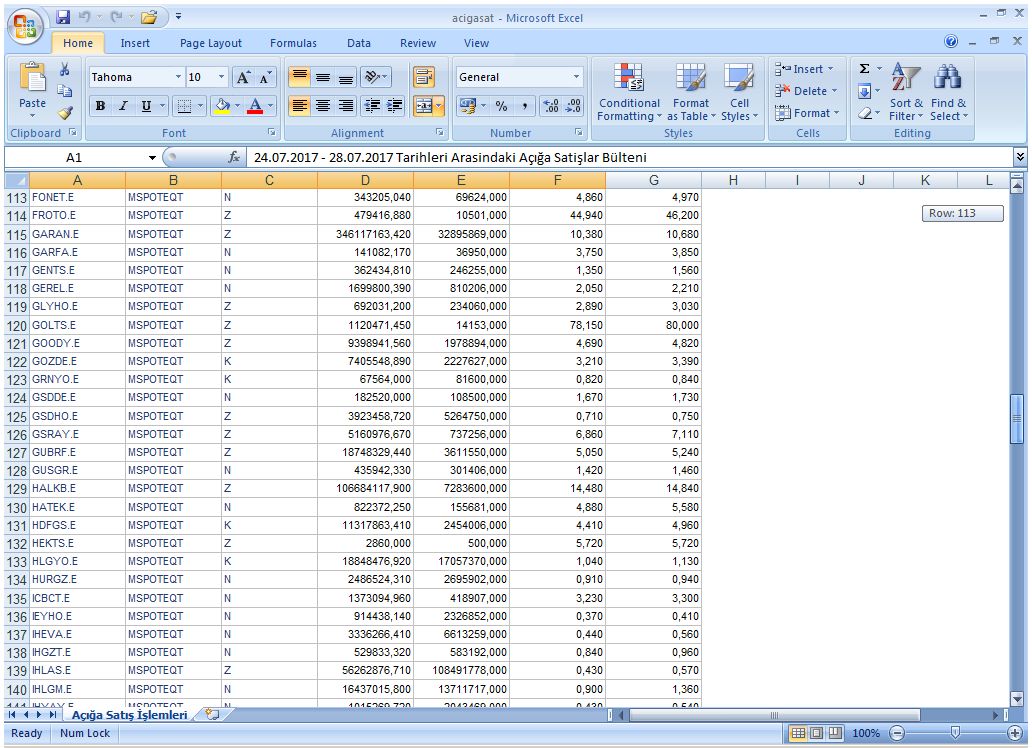
Task: Switch to Normal view
Action: point(798,733)
